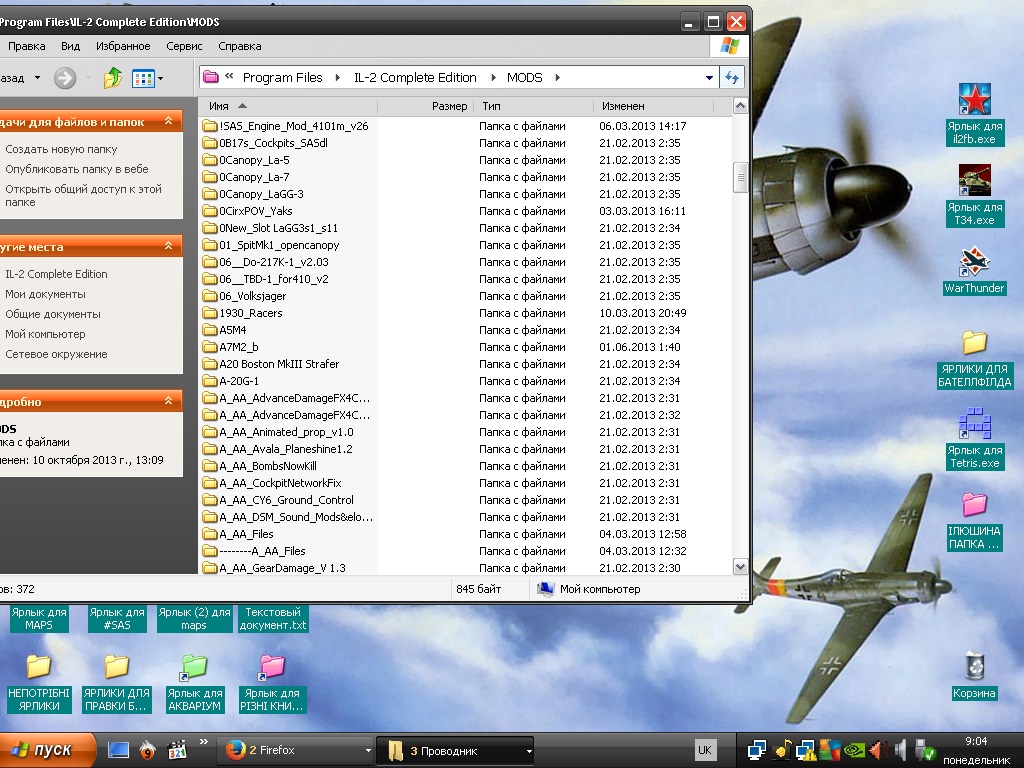Collapse the Подробно details panel
1024x768 pixels.
[168, 401]
